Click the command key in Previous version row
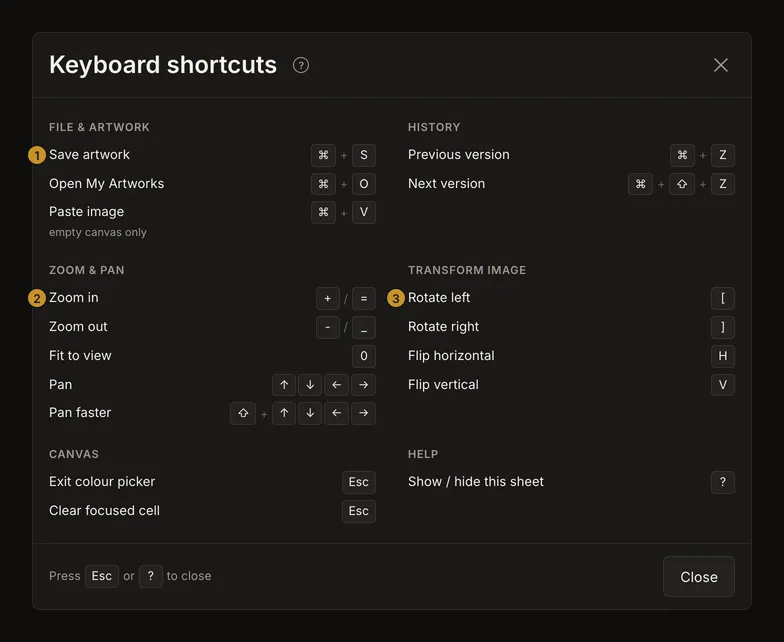Image resolution: width=784 pixels, height=642 pixels. coord(682,155)
